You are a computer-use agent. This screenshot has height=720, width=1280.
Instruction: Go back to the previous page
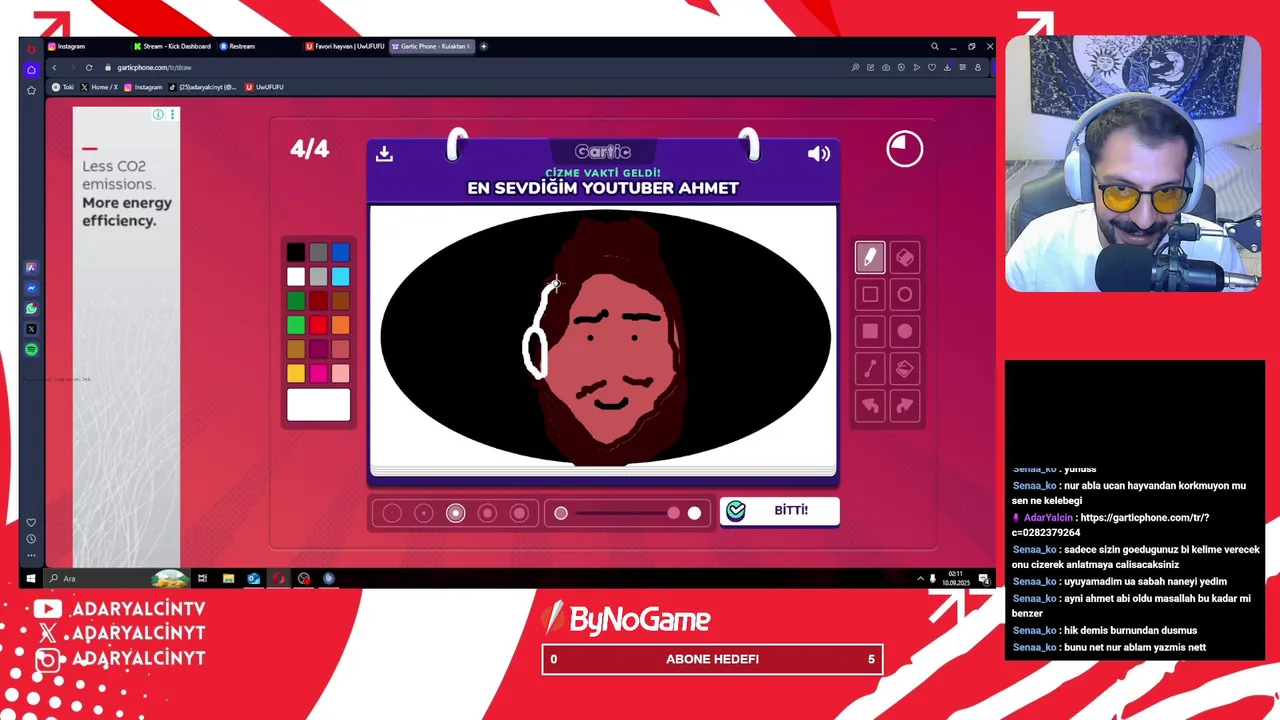coord(54,67)
